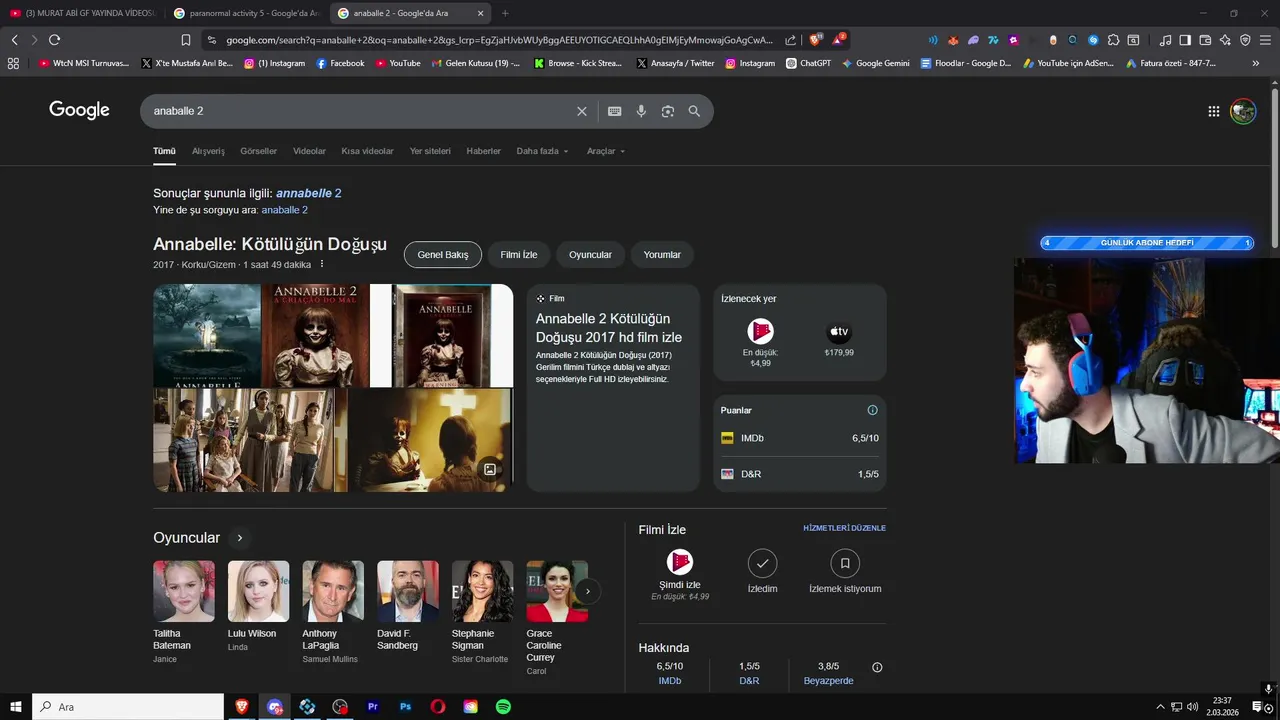The image size is (1280, 720).
Task: Open the IMDb 6,5/10 rating row
Action: [x=800, y=438]
